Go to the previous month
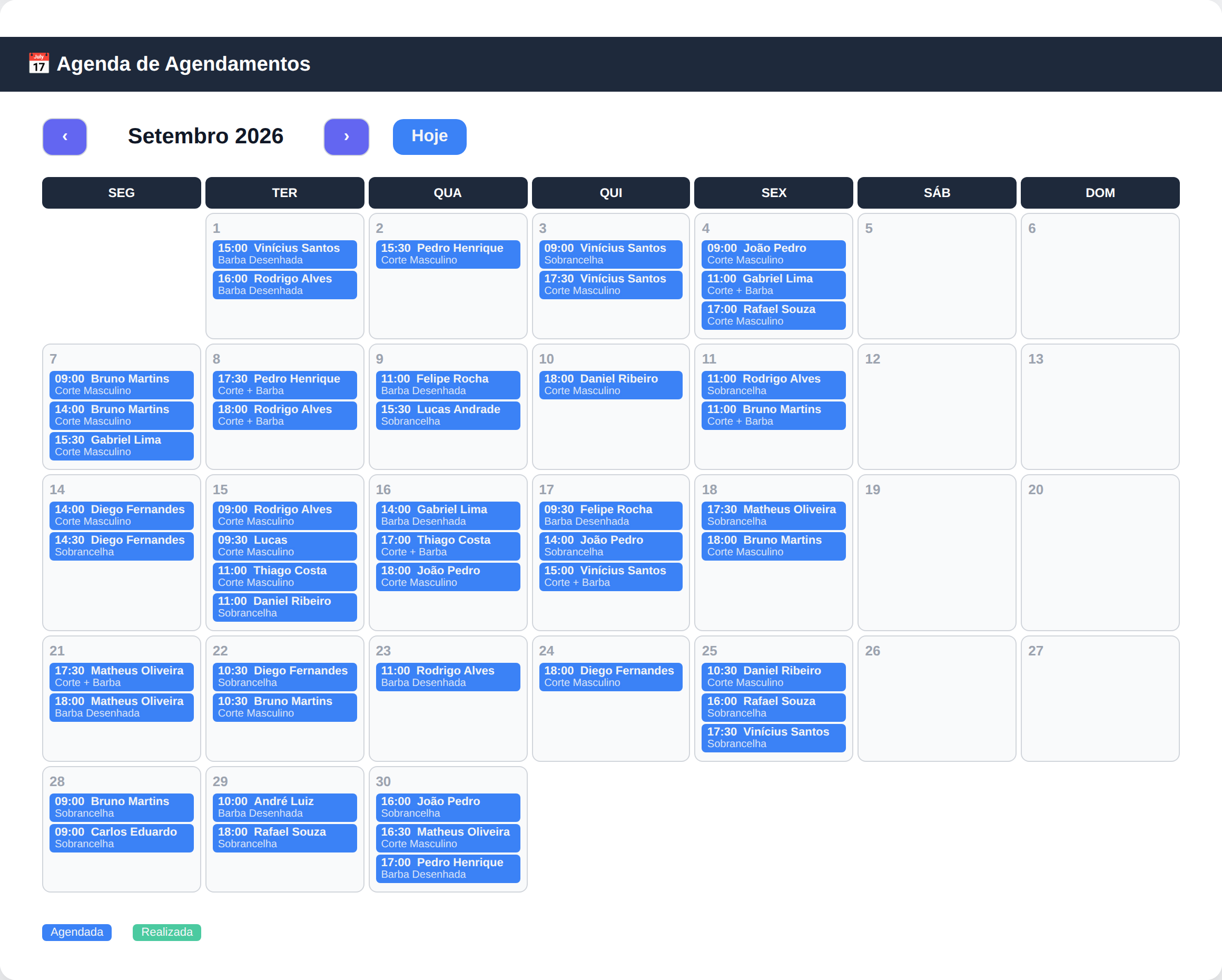 click(x=65, y=136)
